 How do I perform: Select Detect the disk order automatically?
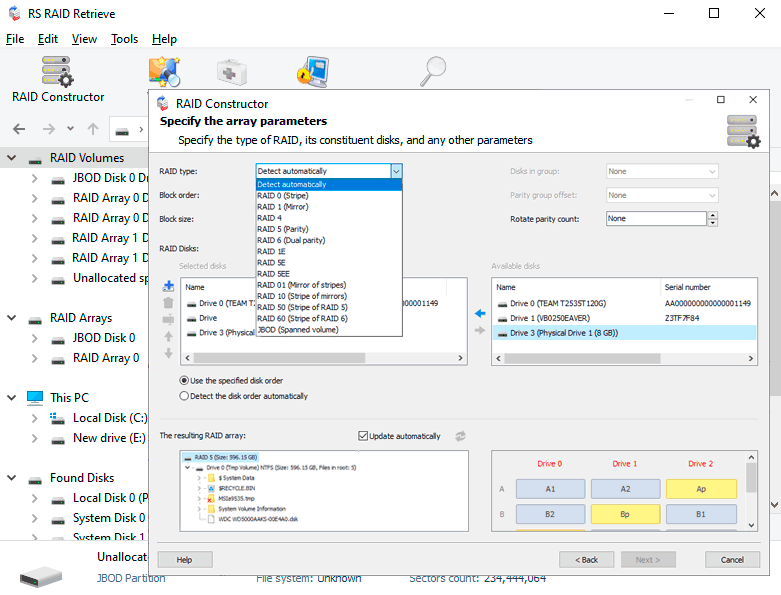tap(184, 396)
